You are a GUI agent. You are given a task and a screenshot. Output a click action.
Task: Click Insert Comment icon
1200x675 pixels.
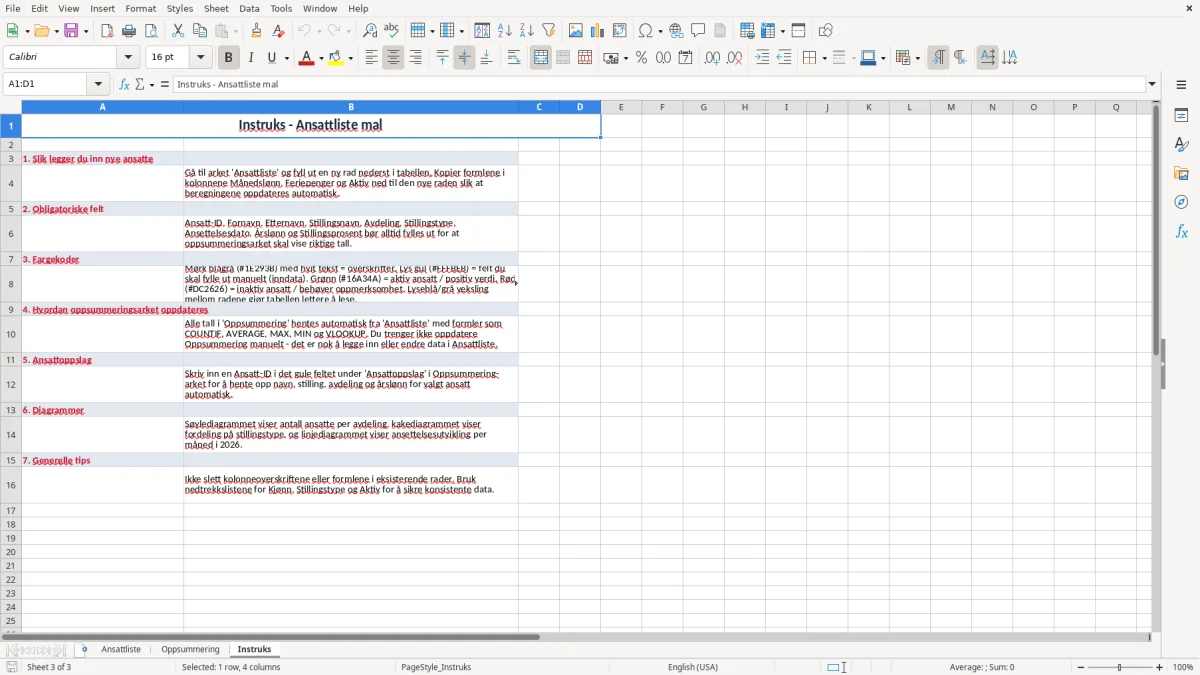click(699, 31)
